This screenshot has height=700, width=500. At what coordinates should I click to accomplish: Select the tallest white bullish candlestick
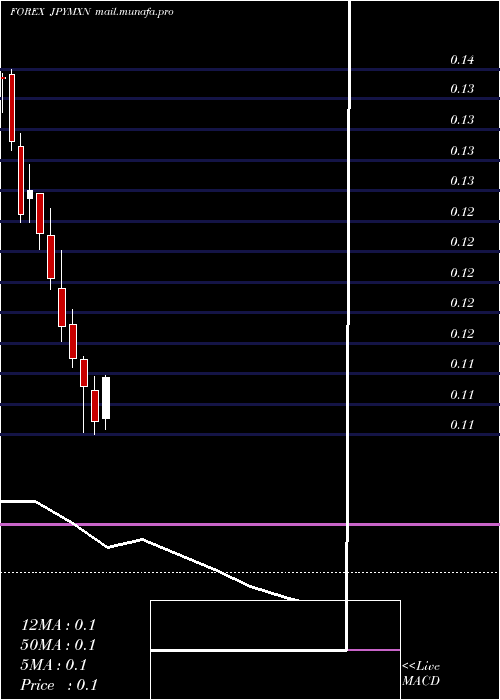coord(106,398)
